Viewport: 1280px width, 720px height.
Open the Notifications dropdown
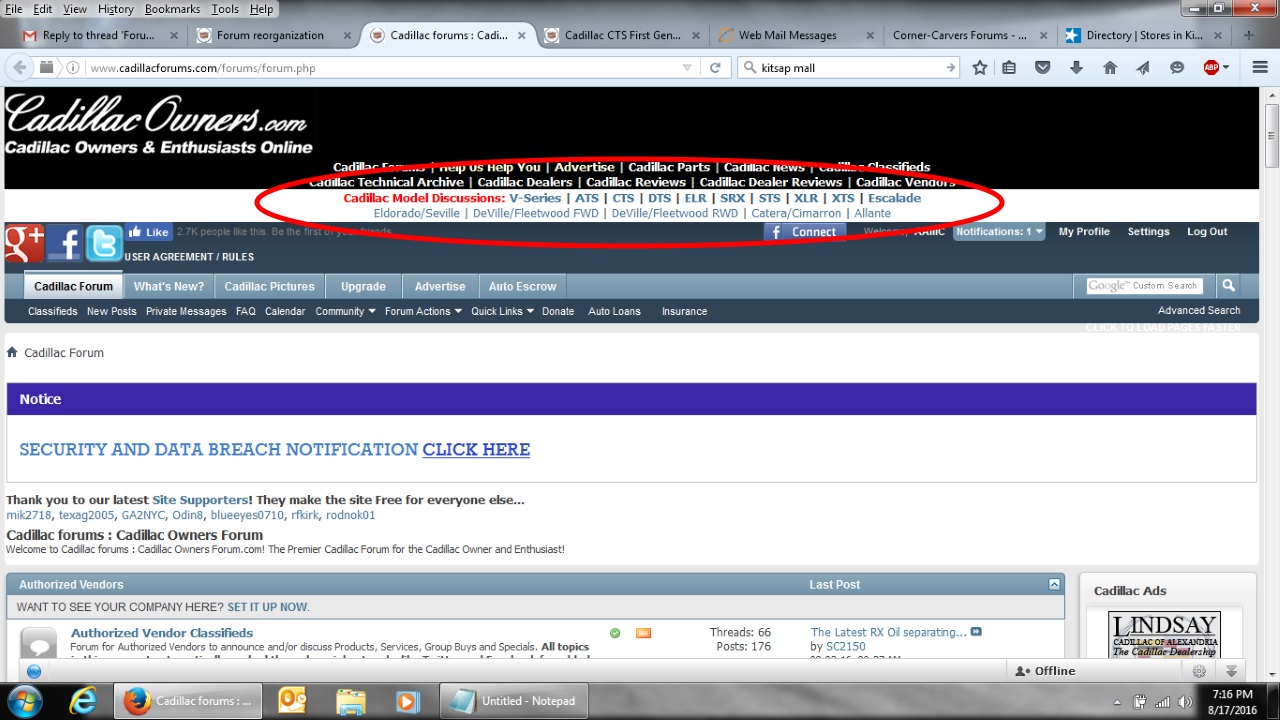click(998, 231)
